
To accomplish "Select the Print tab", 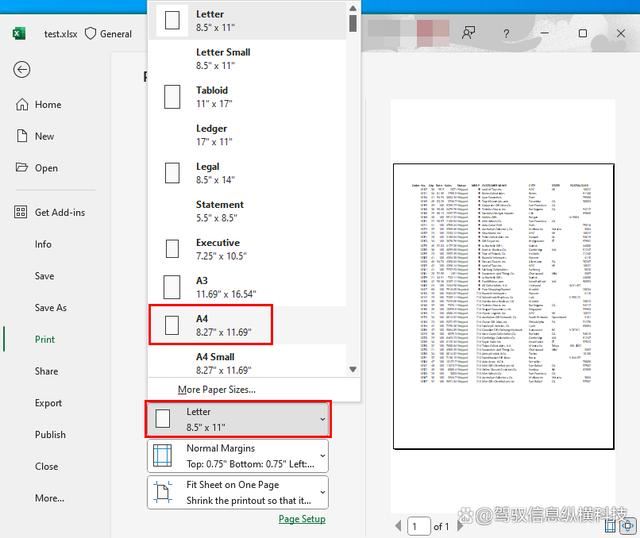I will (x=44, y=339).
